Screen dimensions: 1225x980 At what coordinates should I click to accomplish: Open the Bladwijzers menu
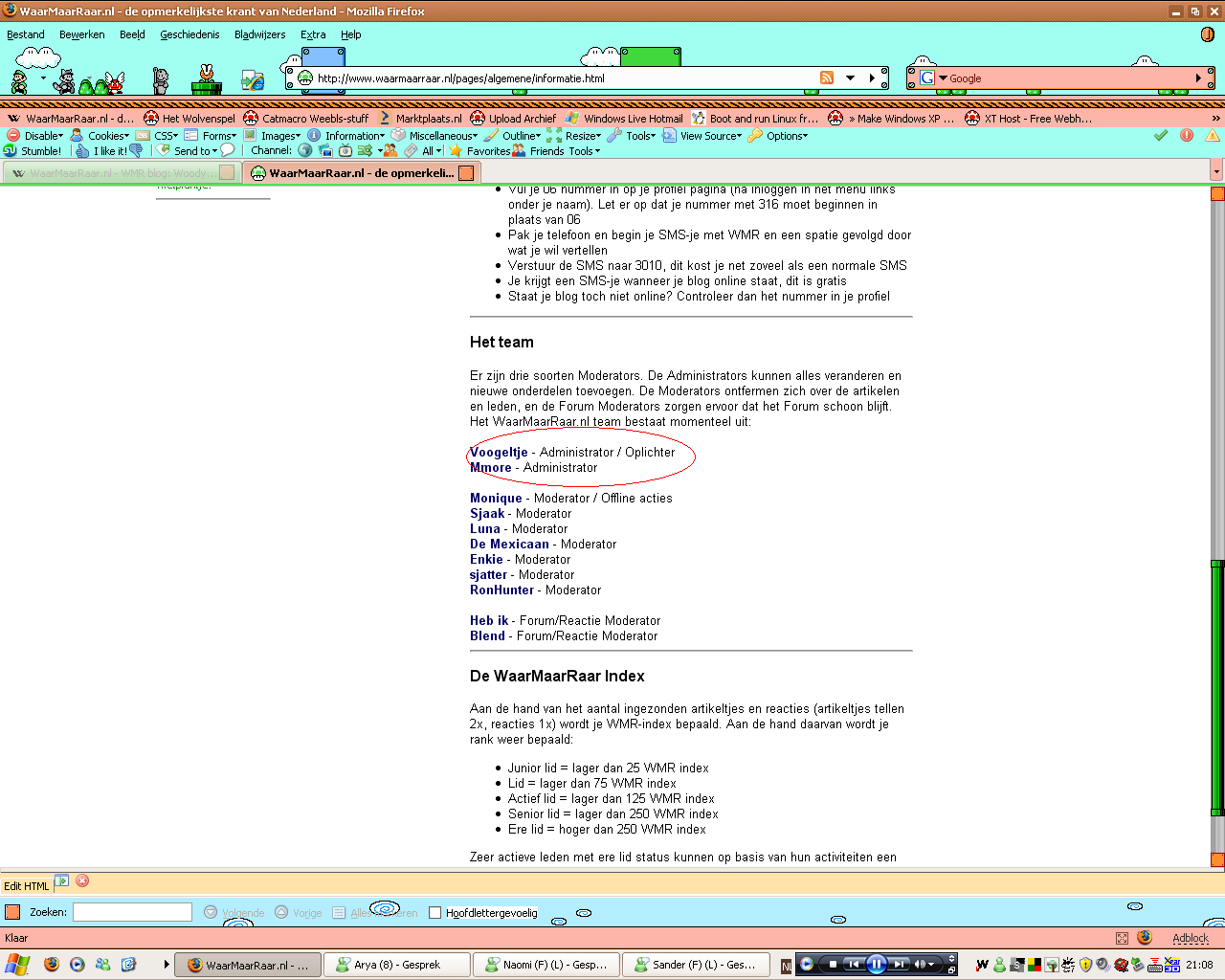click(x=259, y=34)
